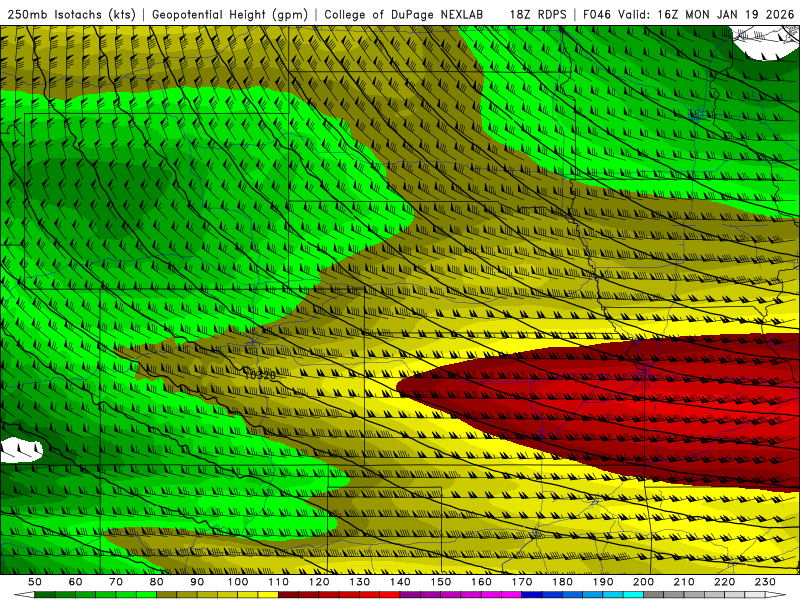Click the cyan swatch in the color scale

(x=634, y=595)
